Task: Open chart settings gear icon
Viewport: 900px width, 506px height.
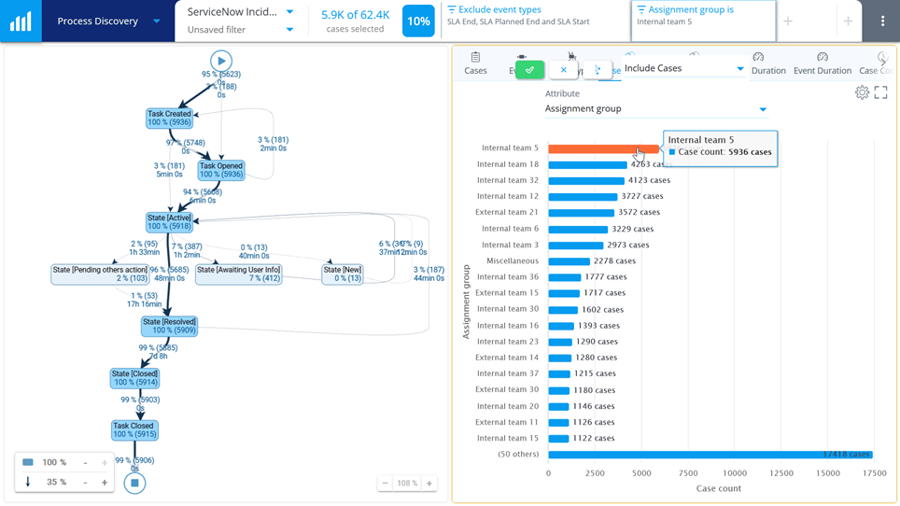Action: [x=862, y=92]
